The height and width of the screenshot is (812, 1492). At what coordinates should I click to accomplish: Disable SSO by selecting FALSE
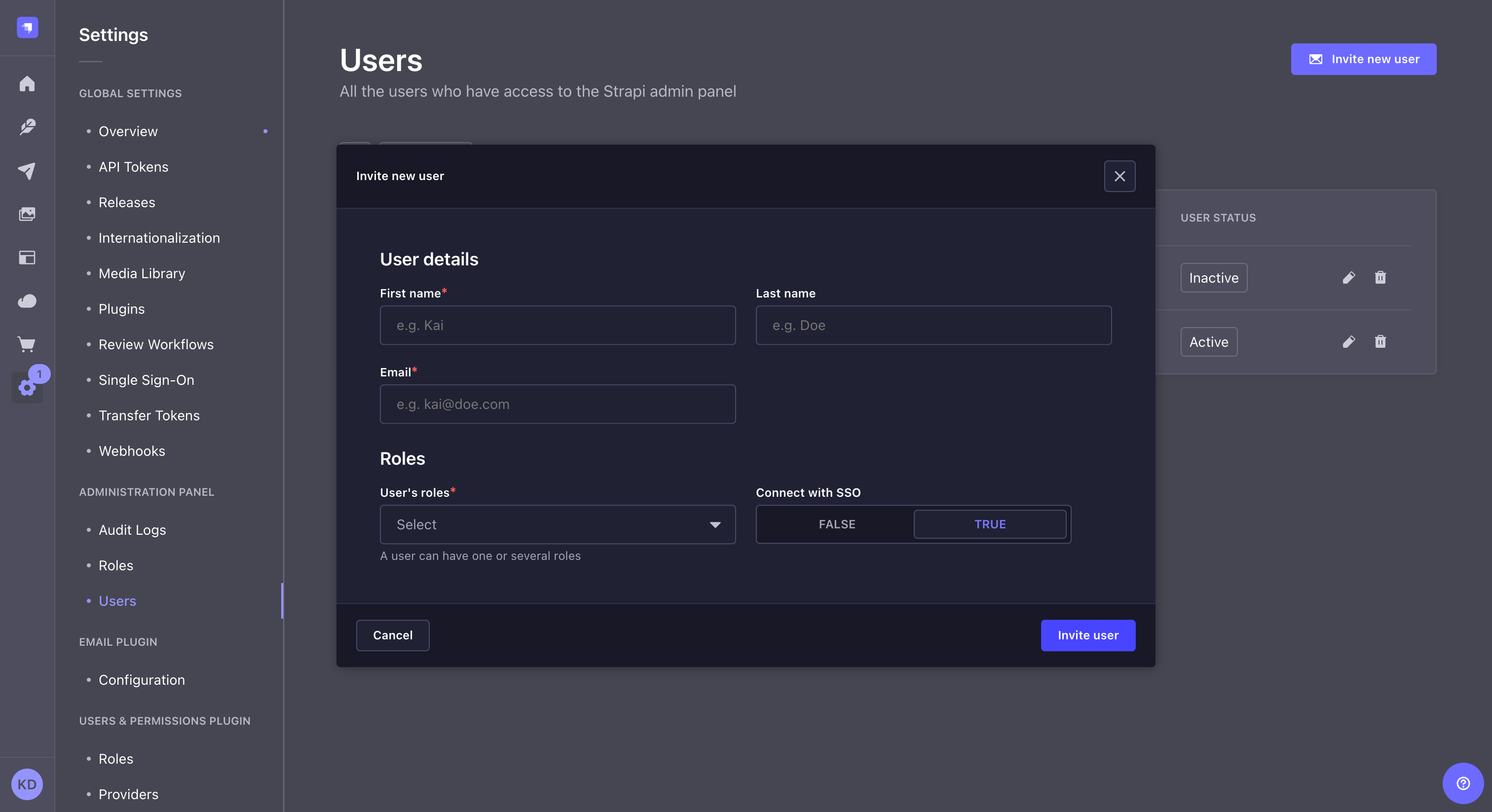837,524
